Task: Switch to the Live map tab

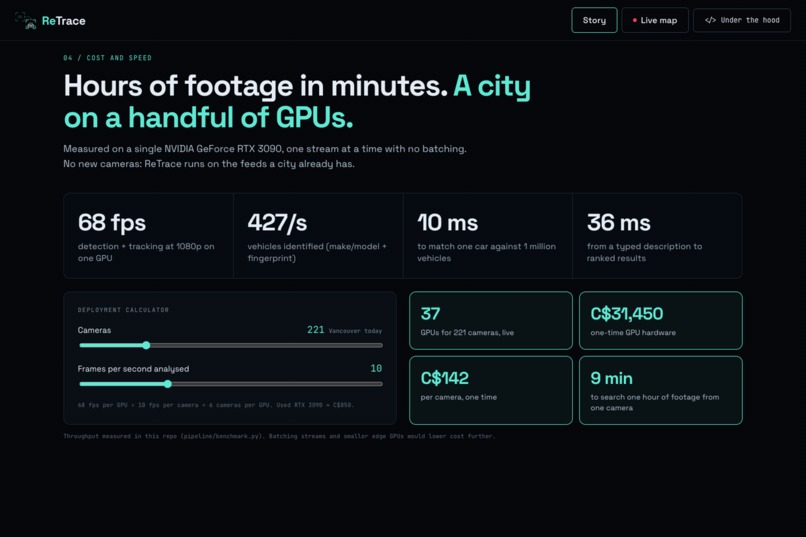Action: tap(655, 20)
